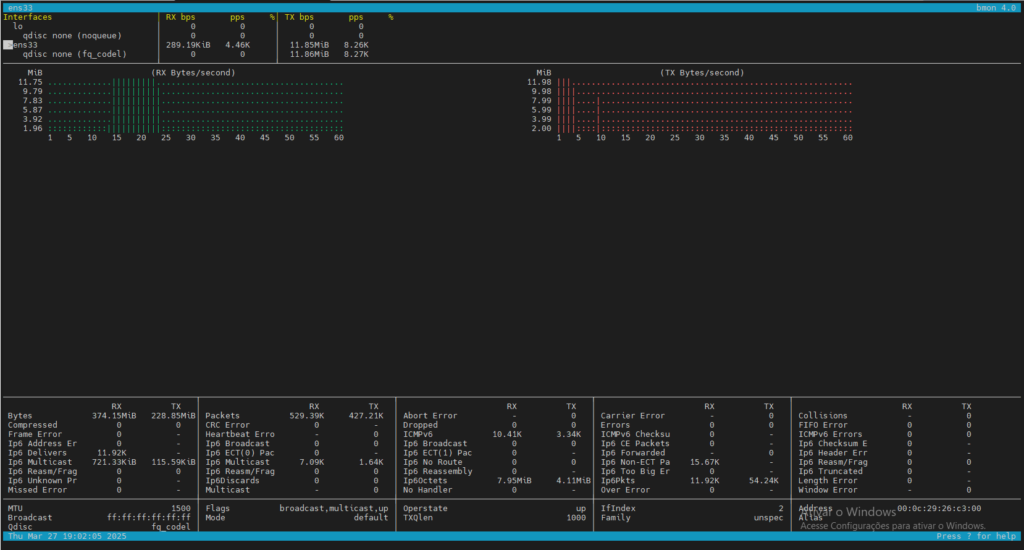Click the 'Interfaces' column header
This screenshot has width=1024, height=550.
click(27, 17)
